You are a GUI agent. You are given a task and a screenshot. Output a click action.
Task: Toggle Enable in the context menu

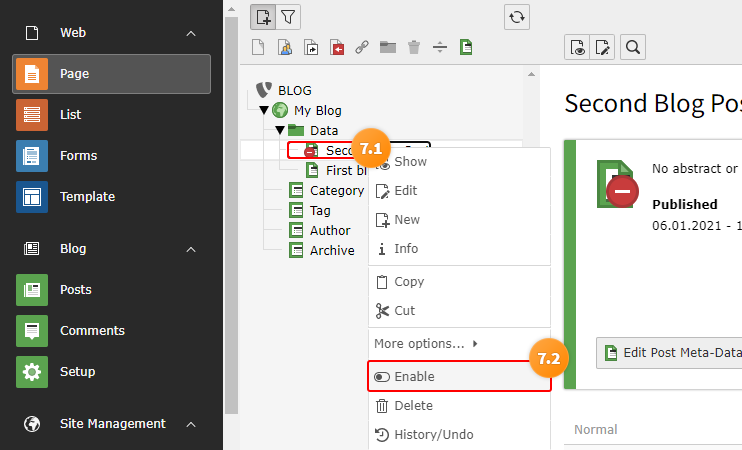[459, 377]
